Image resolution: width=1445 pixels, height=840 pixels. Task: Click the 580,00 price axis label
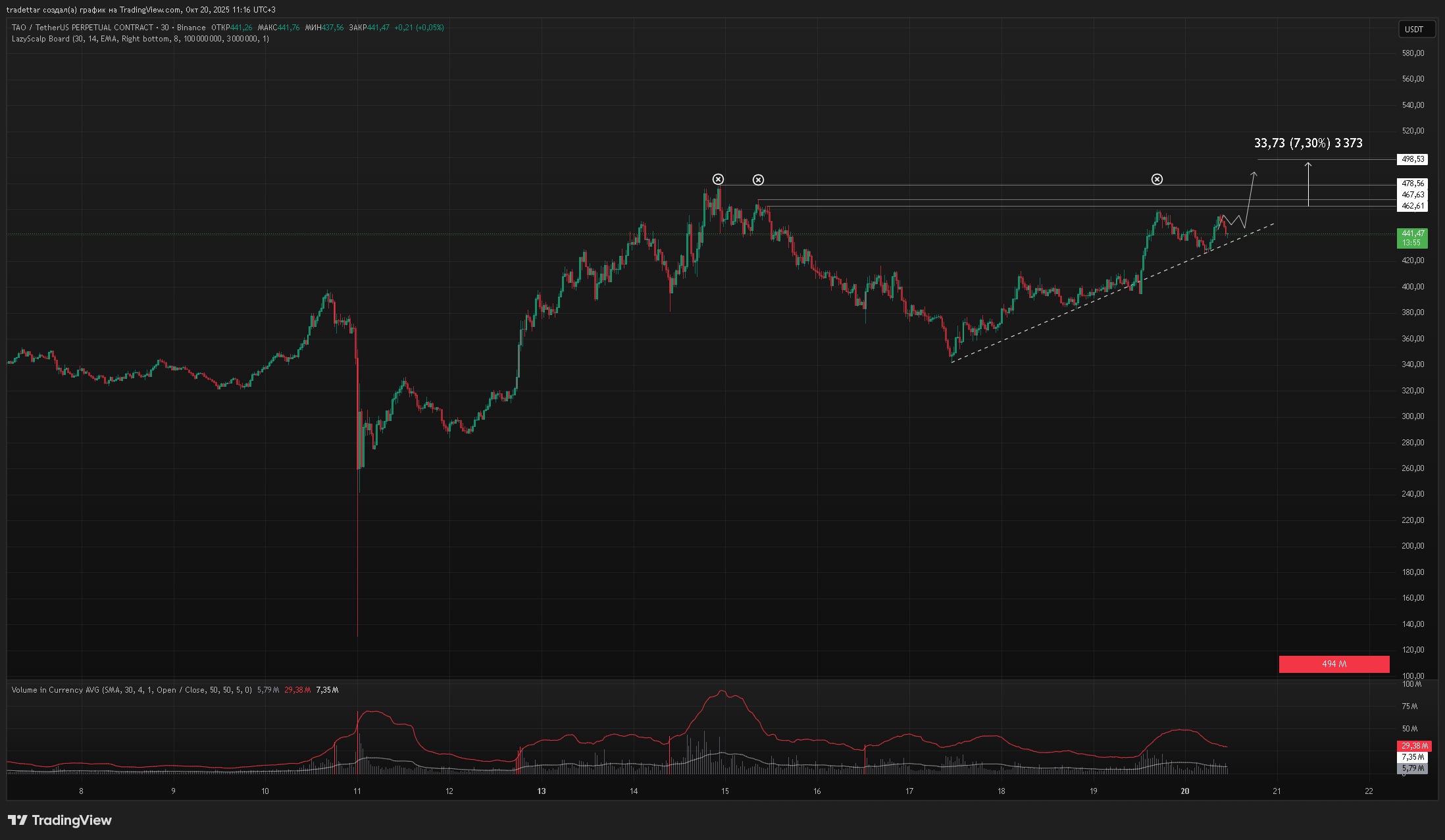1413,53
